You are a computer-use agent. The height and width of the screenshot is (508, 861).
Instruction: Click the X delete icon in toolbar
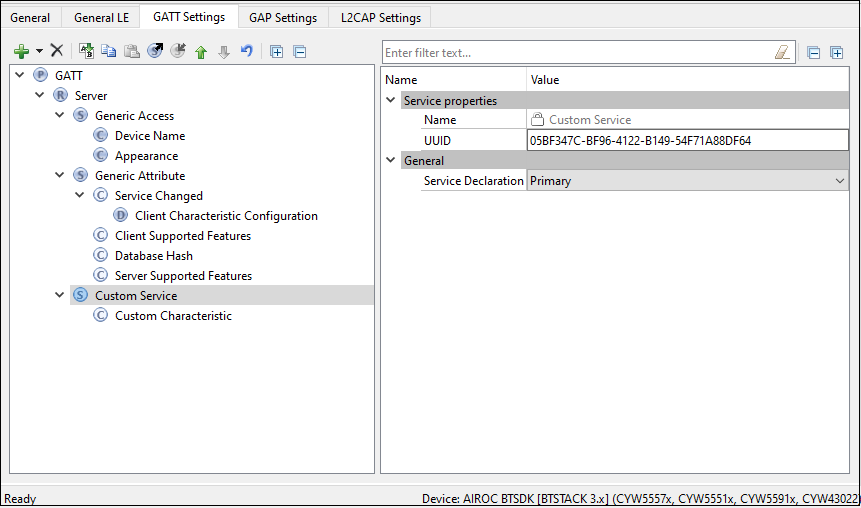tap(57, 51)
